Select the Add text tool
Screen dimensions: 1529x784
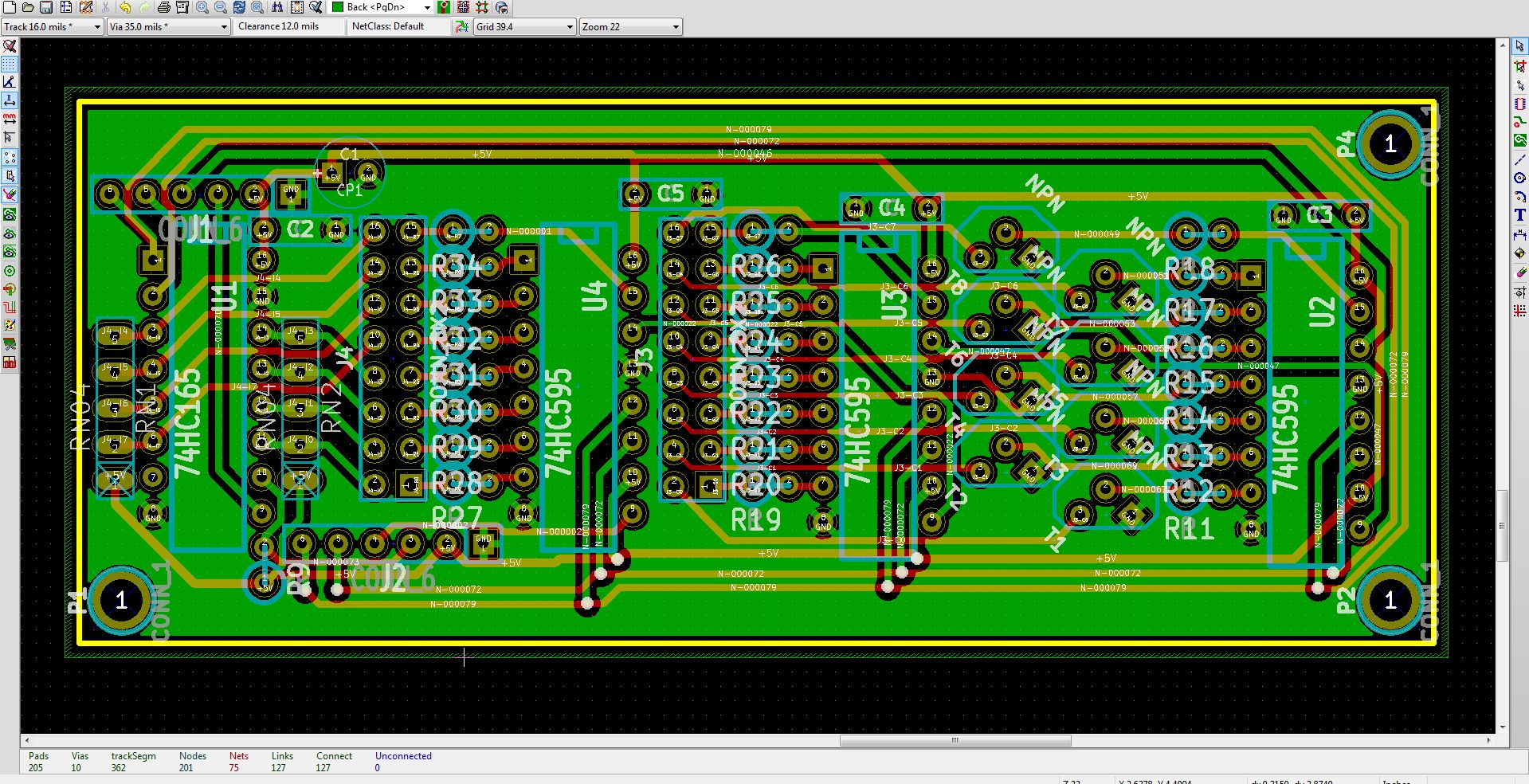(1519, 215)
